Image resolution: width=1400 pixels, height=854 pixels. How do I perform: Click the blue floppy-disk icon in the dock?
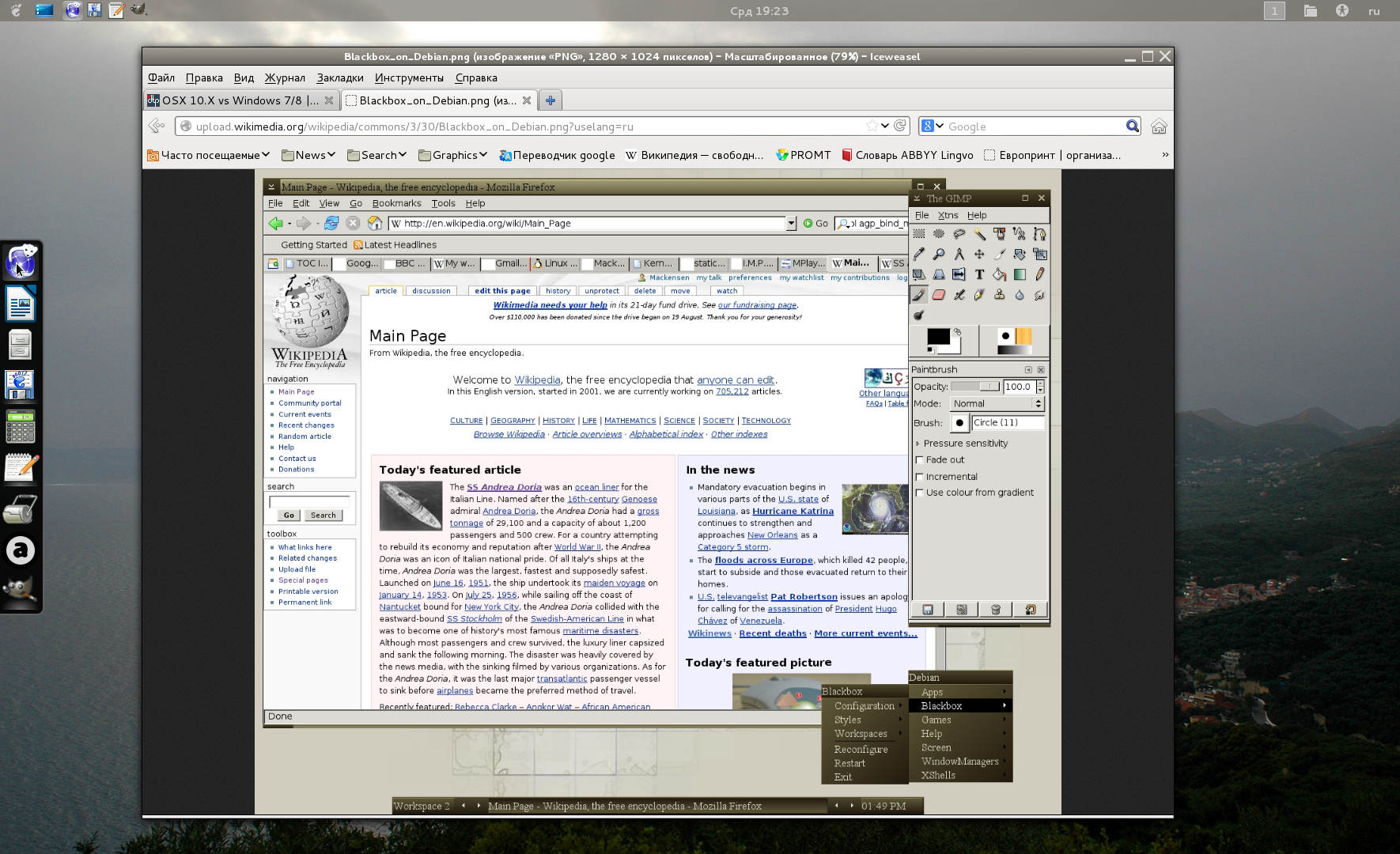pos(21,385)
